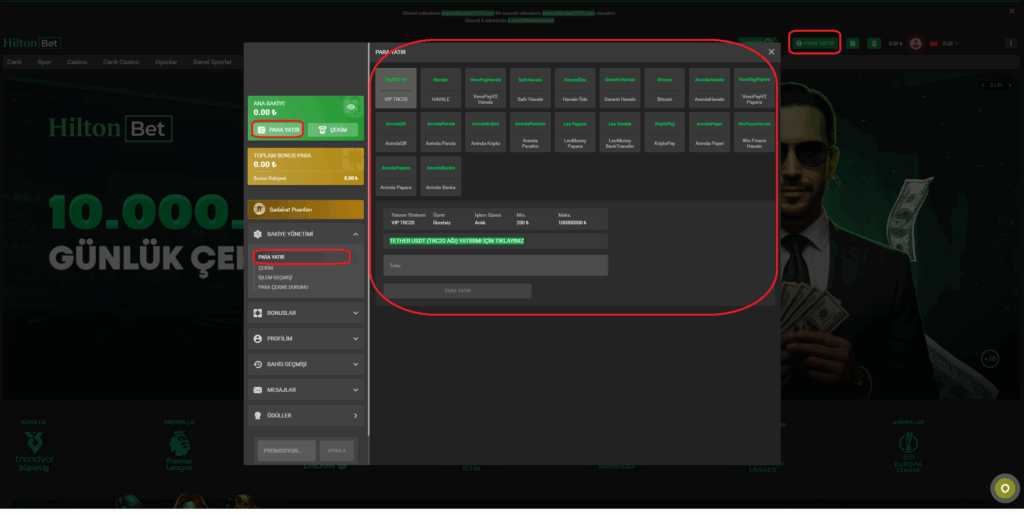Open the Sanal Sporlar navigation tab
1024x514 pixels.
(212, 62)
